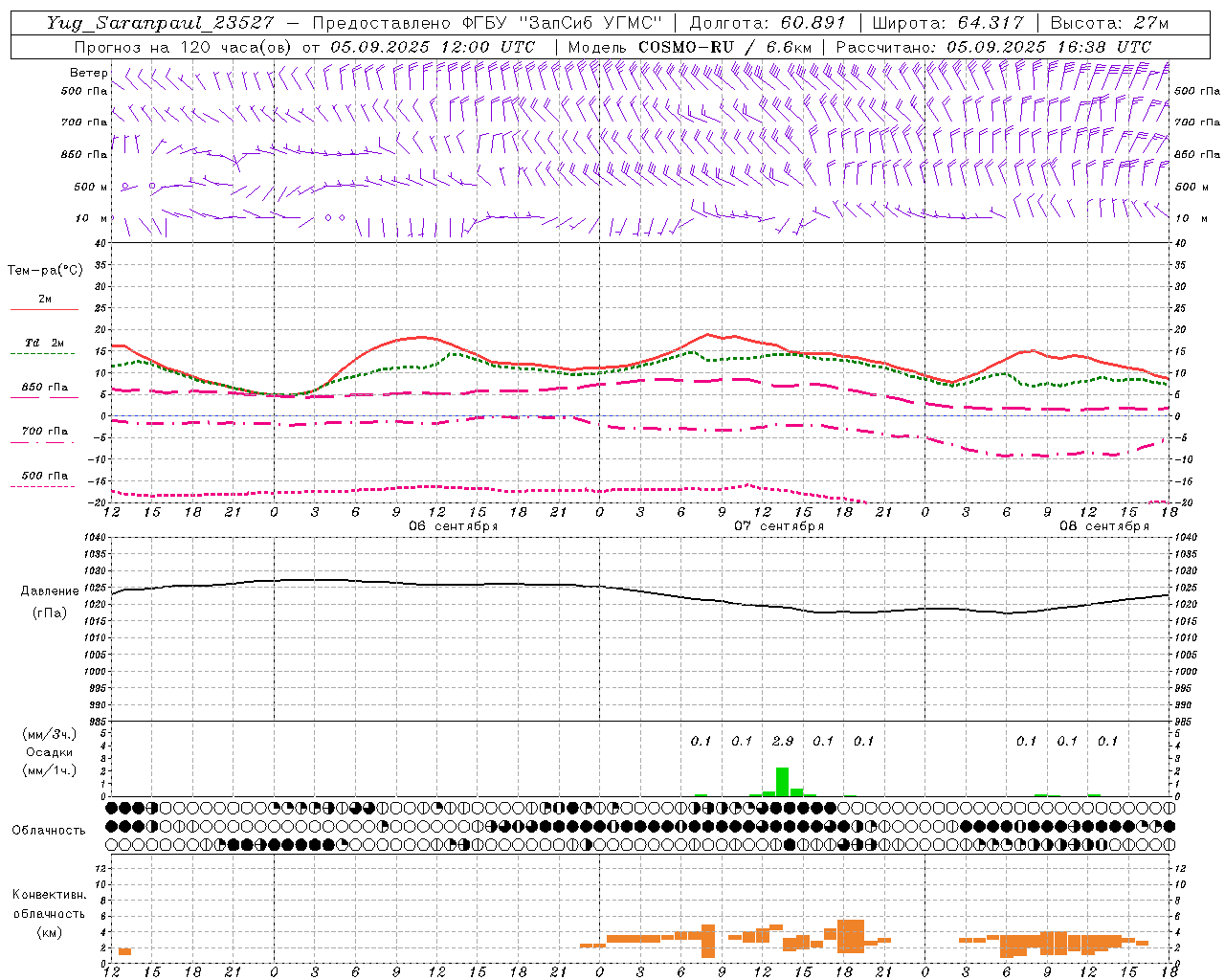Screen dimensions: 1225x980
Task: Click the Облачность cloud cover label
Action: (x=49, y=830)
